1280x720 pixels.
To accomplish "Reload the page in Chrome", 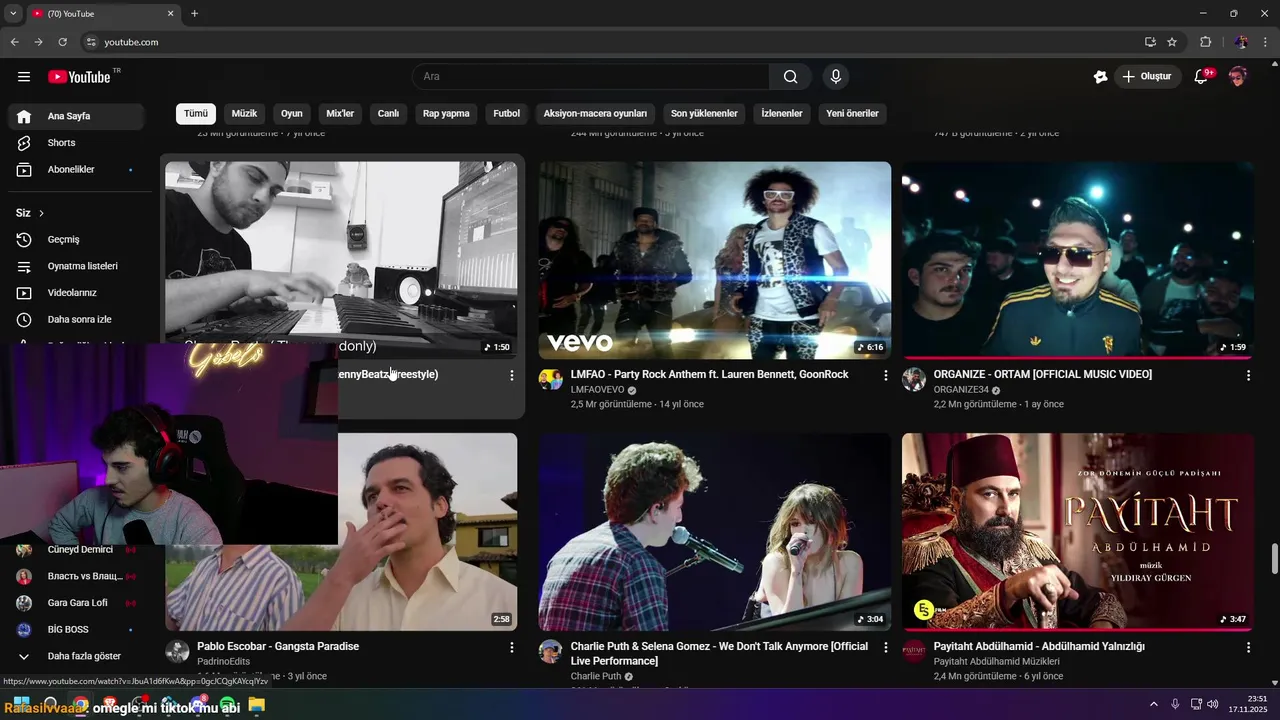I will 62,42.
